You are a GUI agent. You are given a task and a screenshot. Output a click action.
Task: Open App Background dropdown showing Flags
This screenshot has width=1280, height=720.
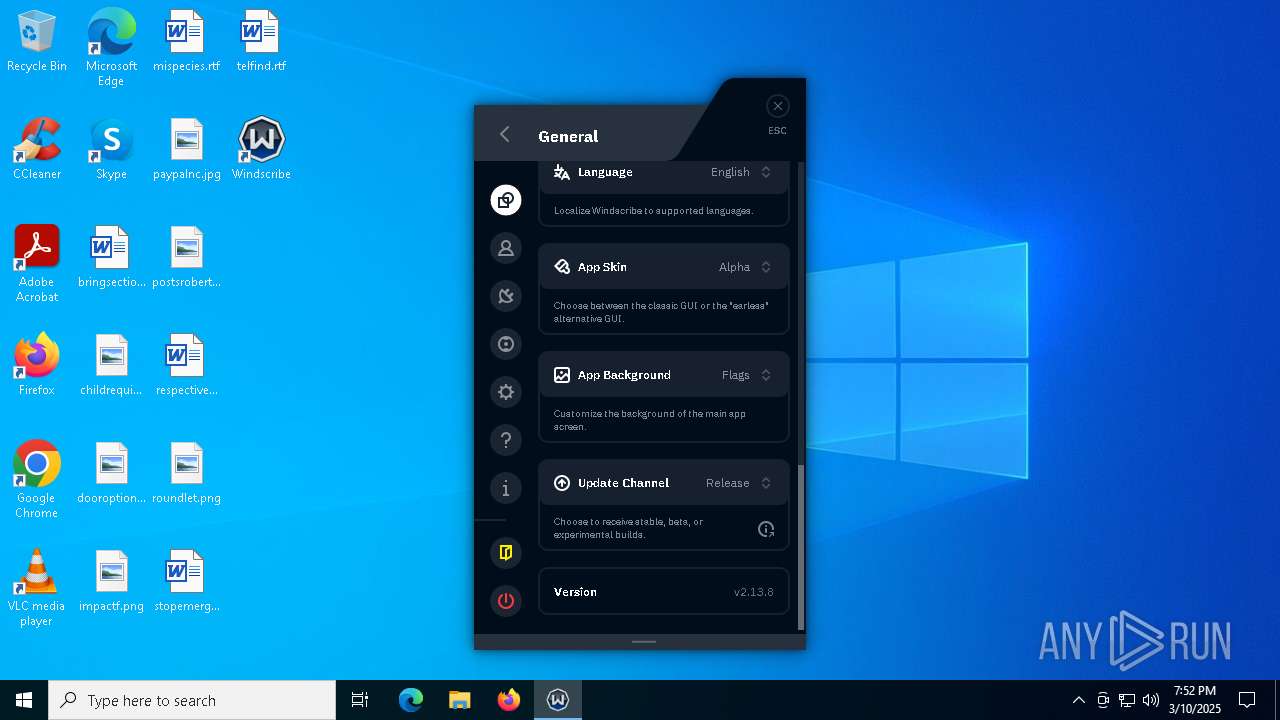coord(747,375)
